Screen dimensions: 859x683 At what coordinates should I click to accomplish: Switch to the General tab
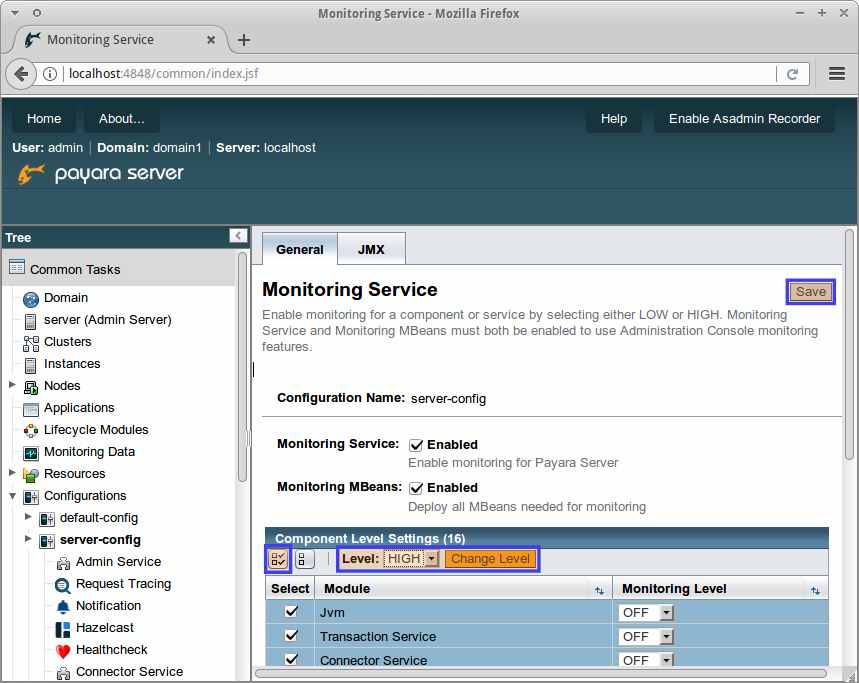tap(300, 249)
